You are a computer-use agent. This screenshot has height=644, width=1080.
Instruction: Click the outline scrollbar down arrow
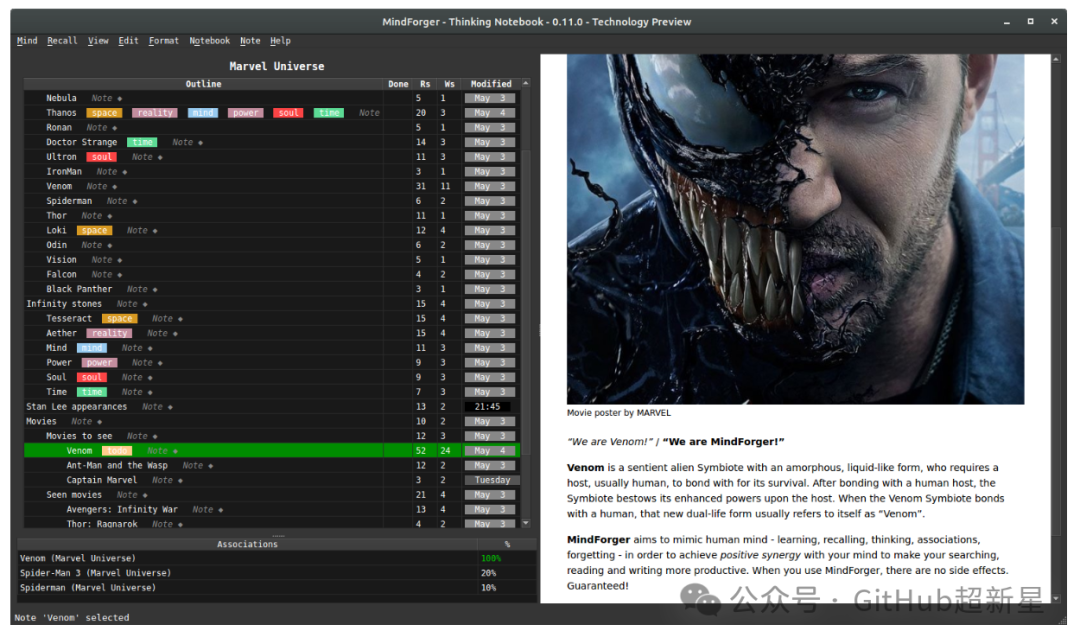pos(526,523)
